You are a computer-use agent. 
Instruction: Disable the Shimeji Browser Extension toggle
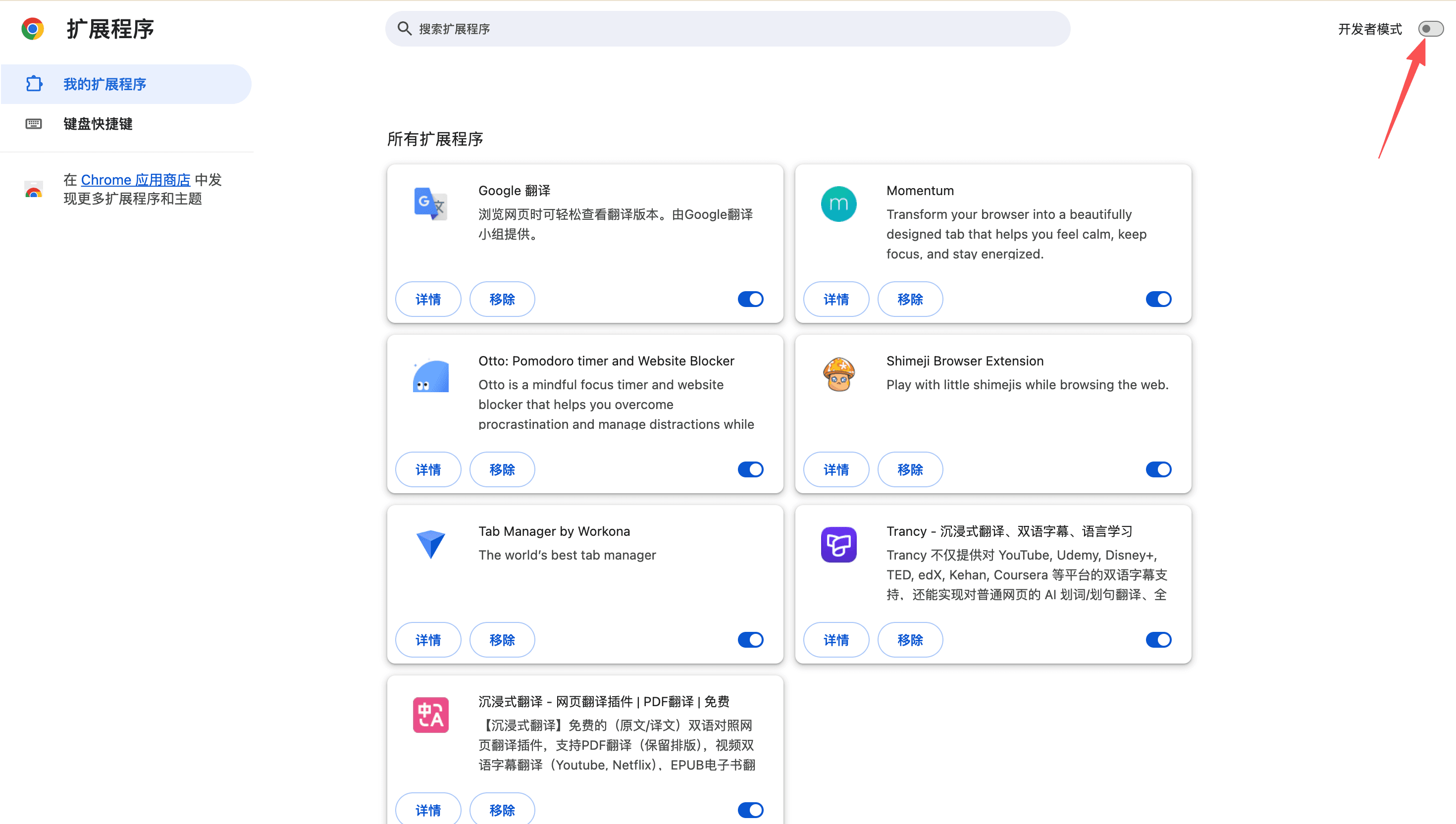pyautogui.click(x=1158, y=469)
